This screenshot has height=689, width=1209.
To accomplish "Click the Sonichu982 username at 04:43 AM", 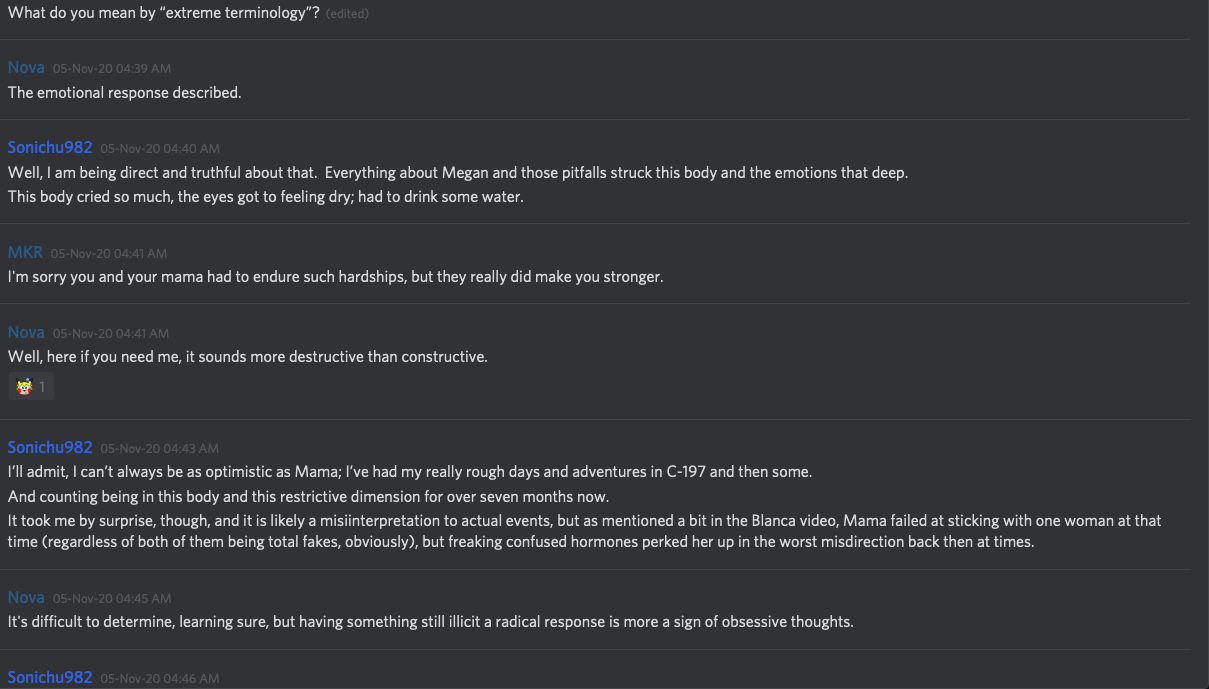I will [50, 447].
